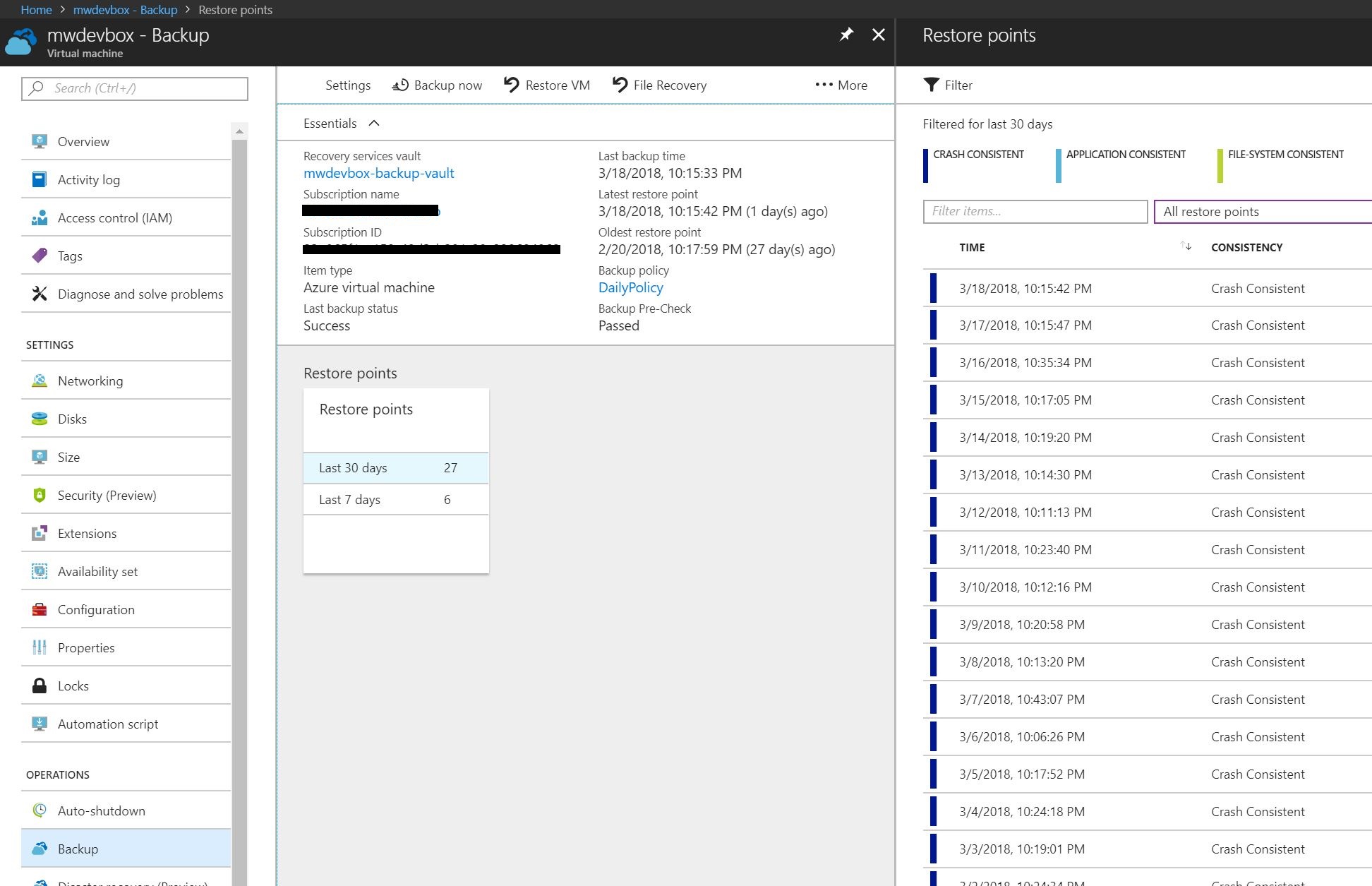The image size is (1372, 886).
Task: Click the Automation script icon
Action: click(x=40, y=724)
